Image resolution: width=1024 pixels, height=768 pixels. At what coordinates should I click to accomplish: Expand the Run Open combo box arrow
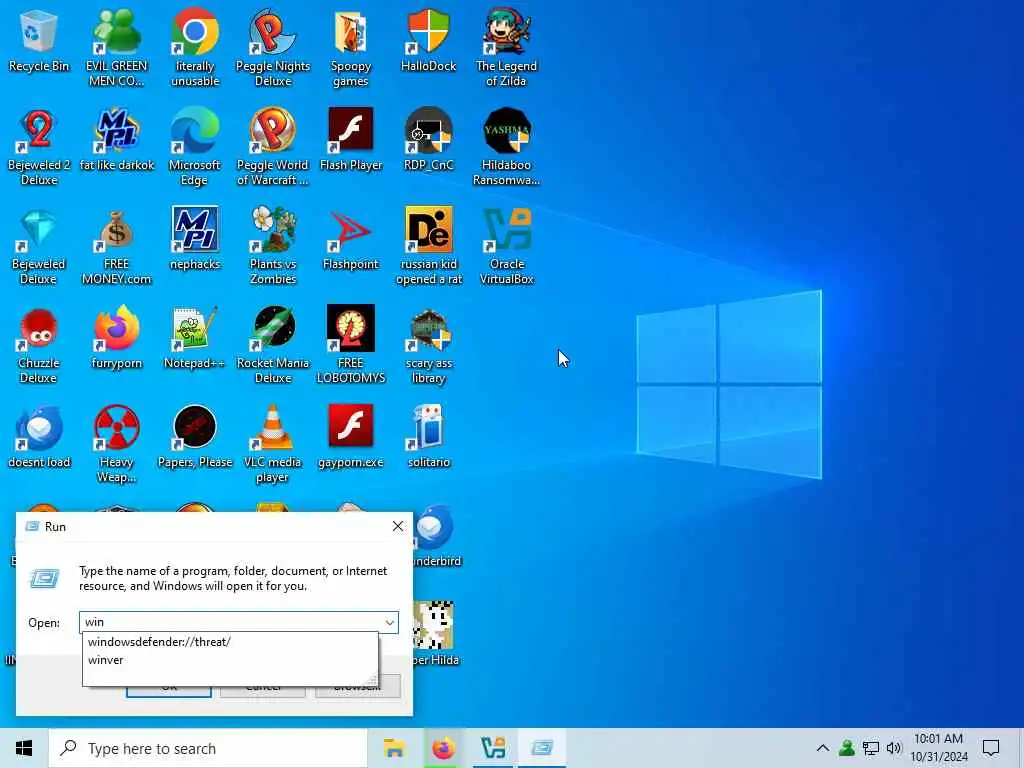(x=390, y=622)
